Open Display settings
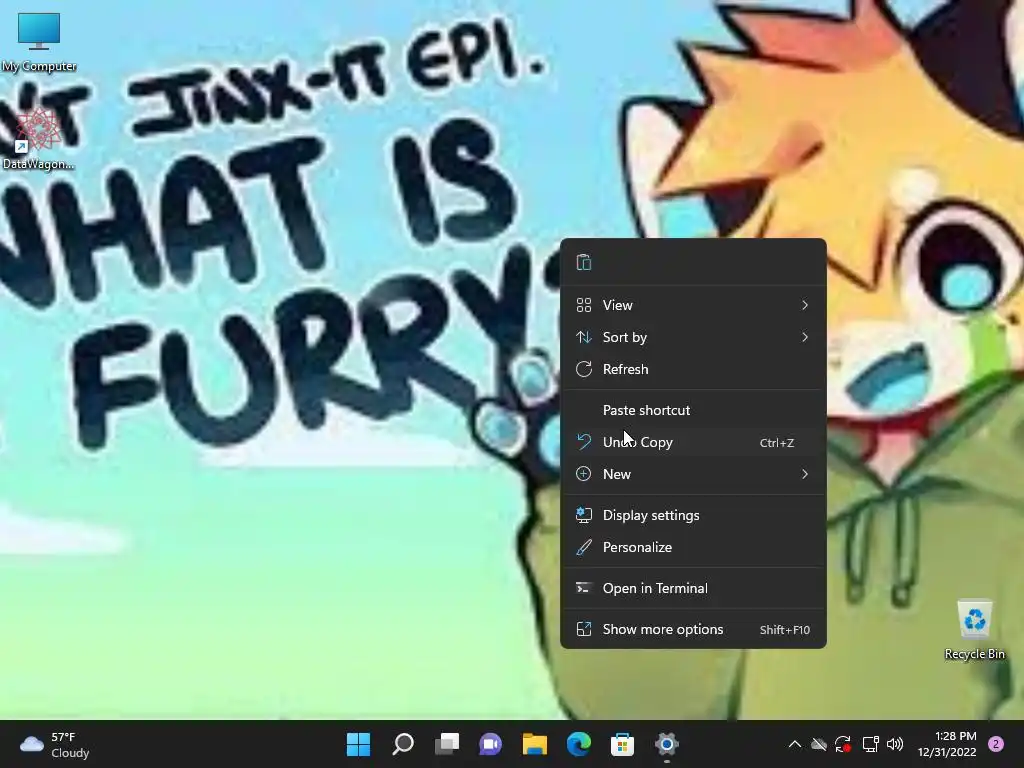The width and height of the screenshot is (1024, 768). [x=694, y=515]
